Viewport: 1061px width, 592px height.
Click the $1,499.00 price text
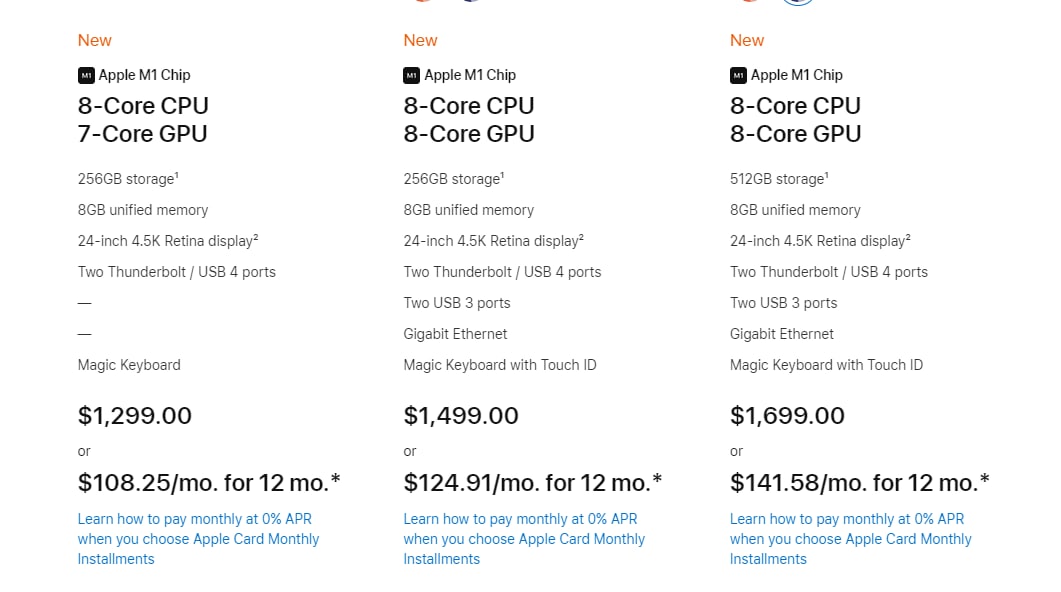(461, 415)
